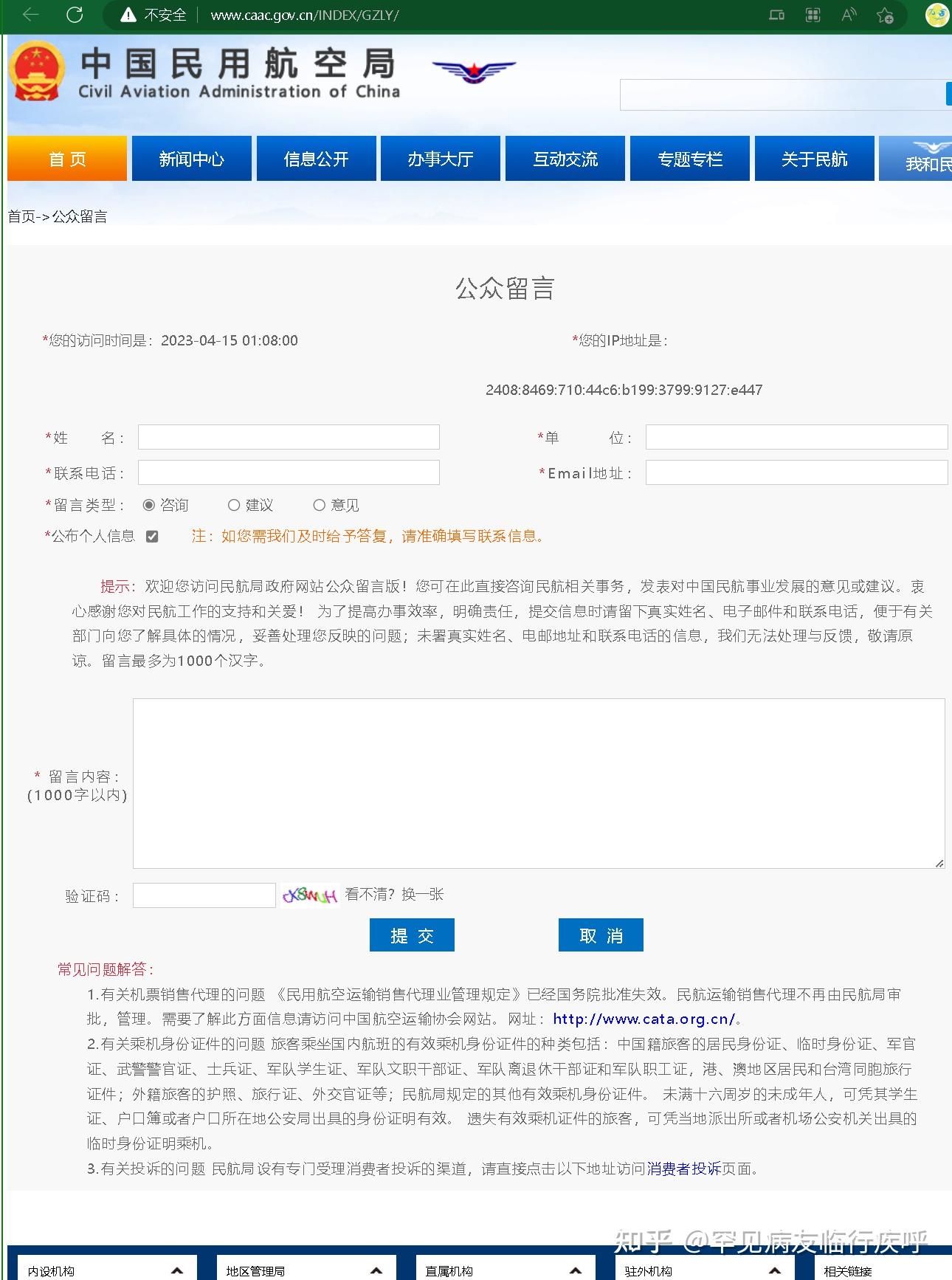
Task: Open the not-secure warning icon
Action: [x=128, y=15]
